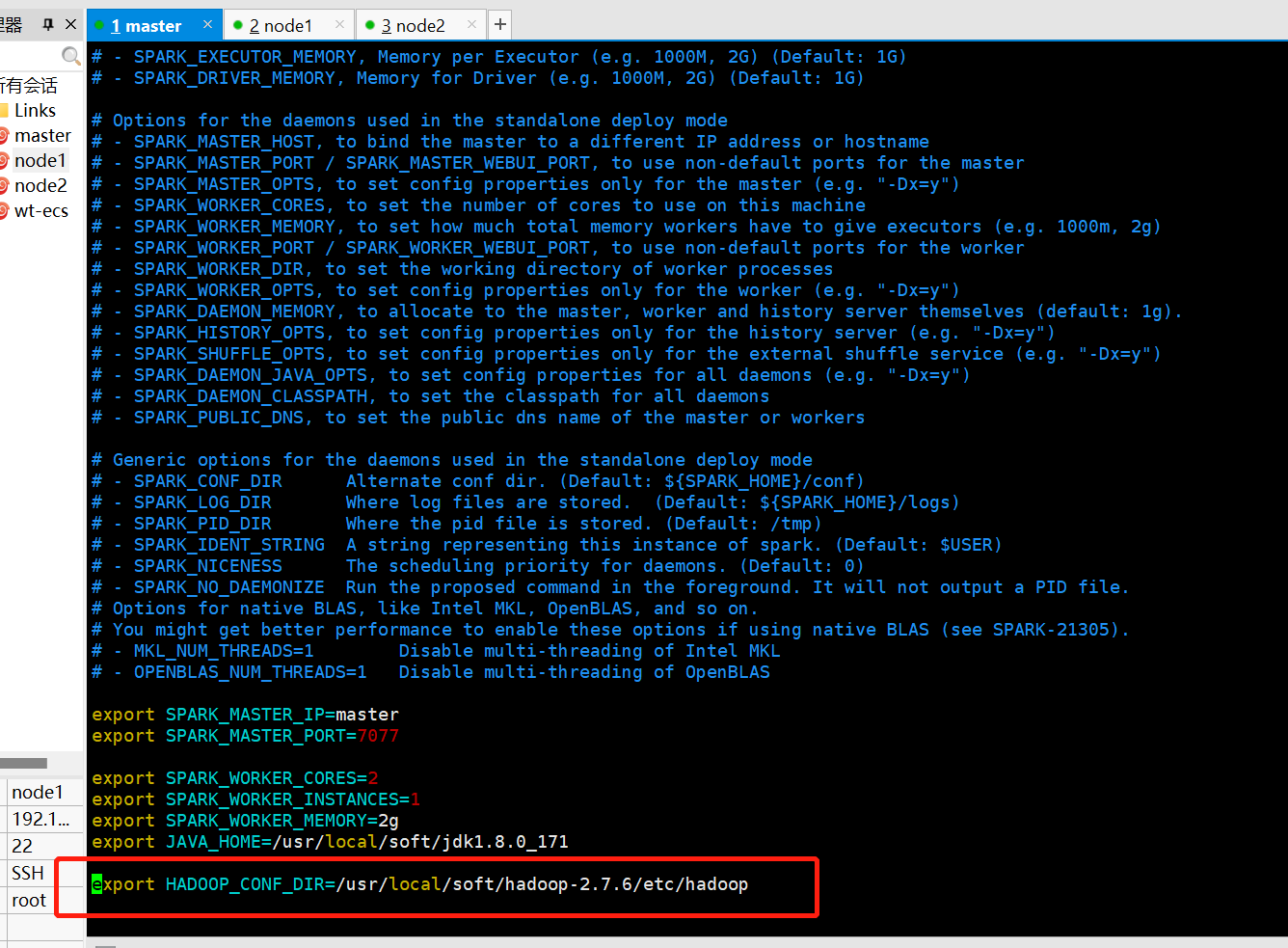
Task: Click the 'export SPARK_MASTER_IP=master' line
Action: tap(245, 715)
